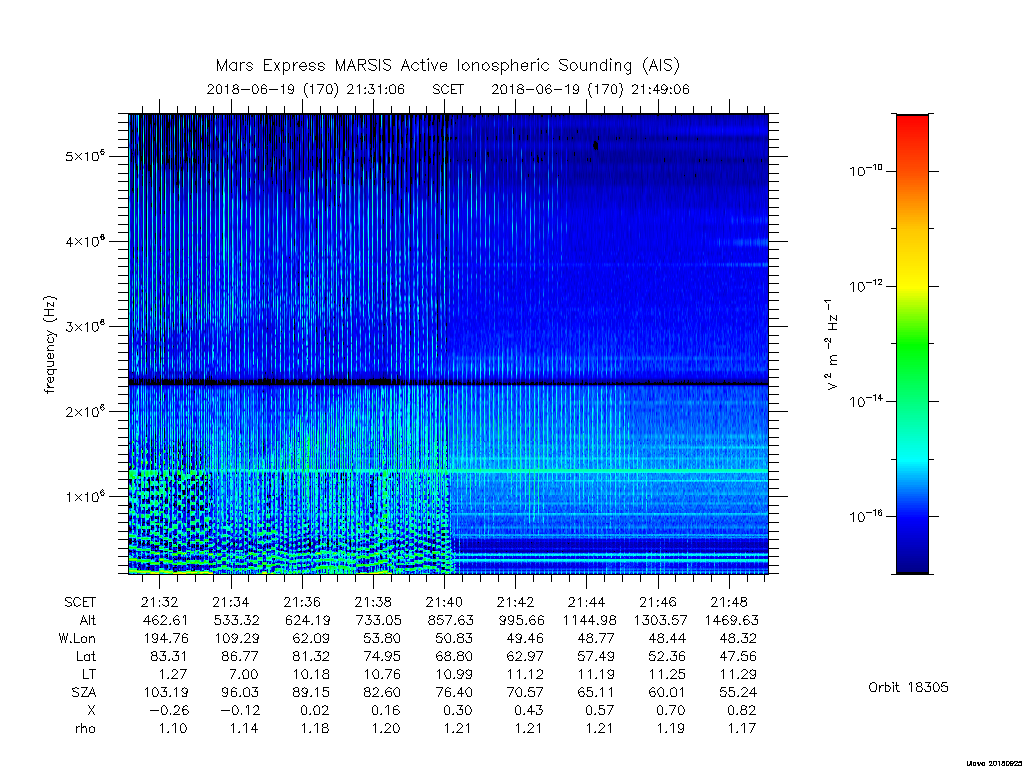Click west longitude value 62.09
The width and height of the screenshot is (1024, 768).
312,638
